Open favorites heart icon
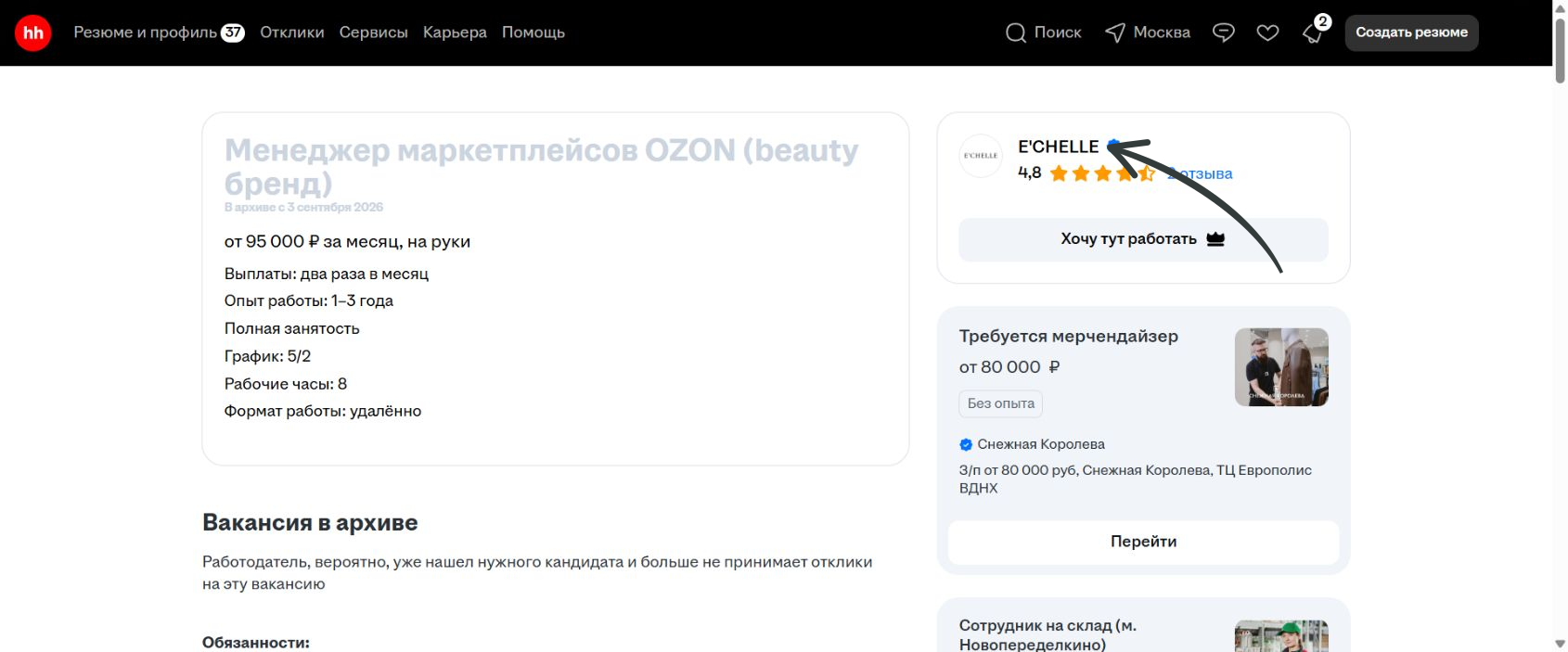 (1267, 32)
